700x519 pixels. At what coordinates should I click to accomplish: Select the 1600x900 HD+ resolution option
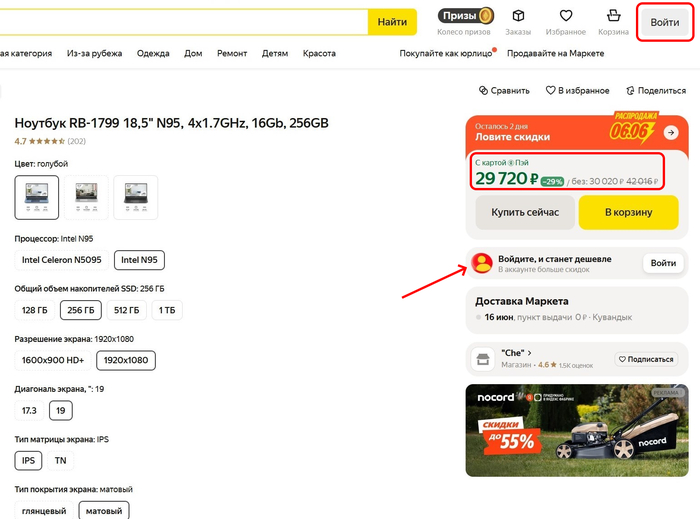tap(51, 361)
